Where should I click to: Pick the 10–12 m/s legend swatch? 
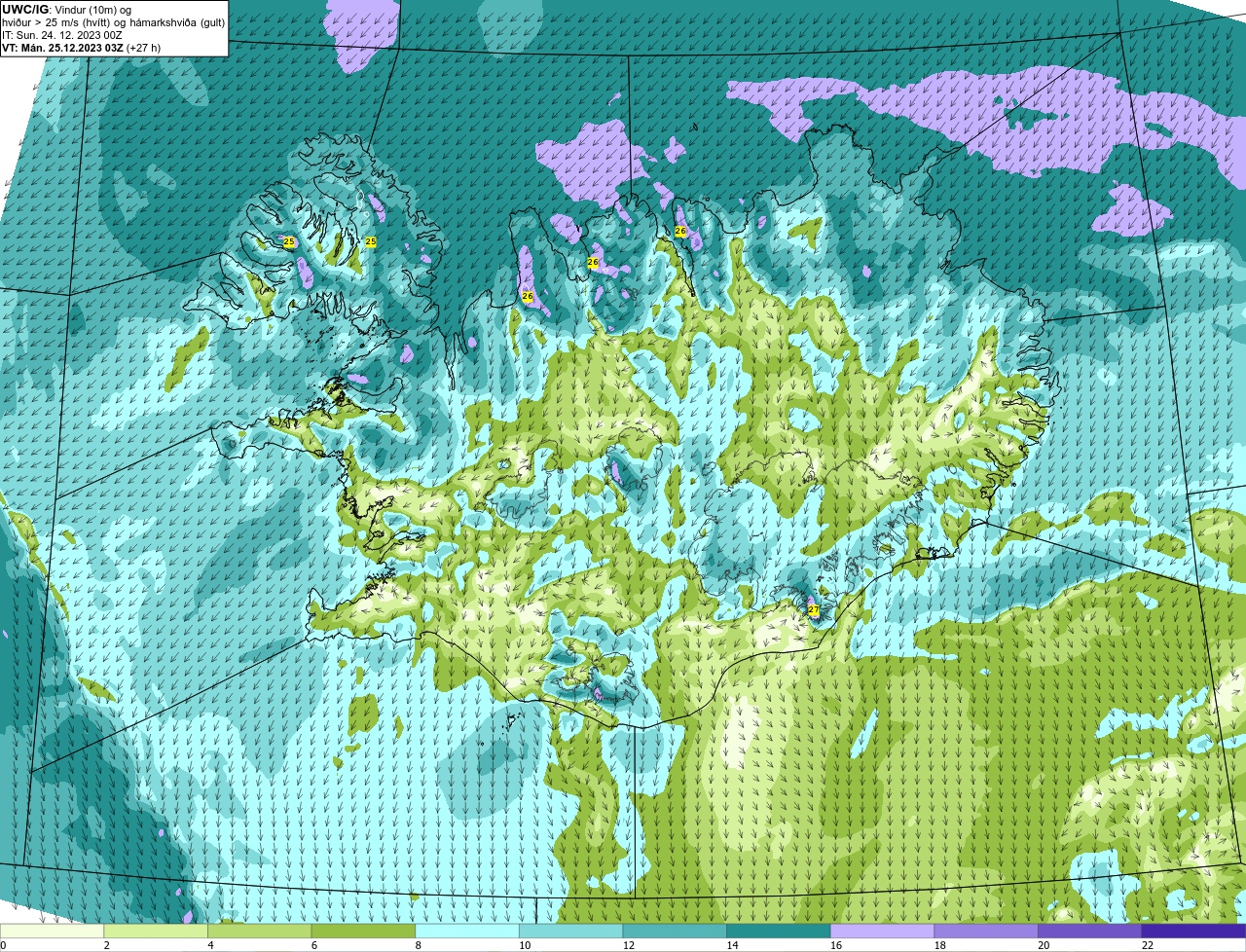[570, 932]
